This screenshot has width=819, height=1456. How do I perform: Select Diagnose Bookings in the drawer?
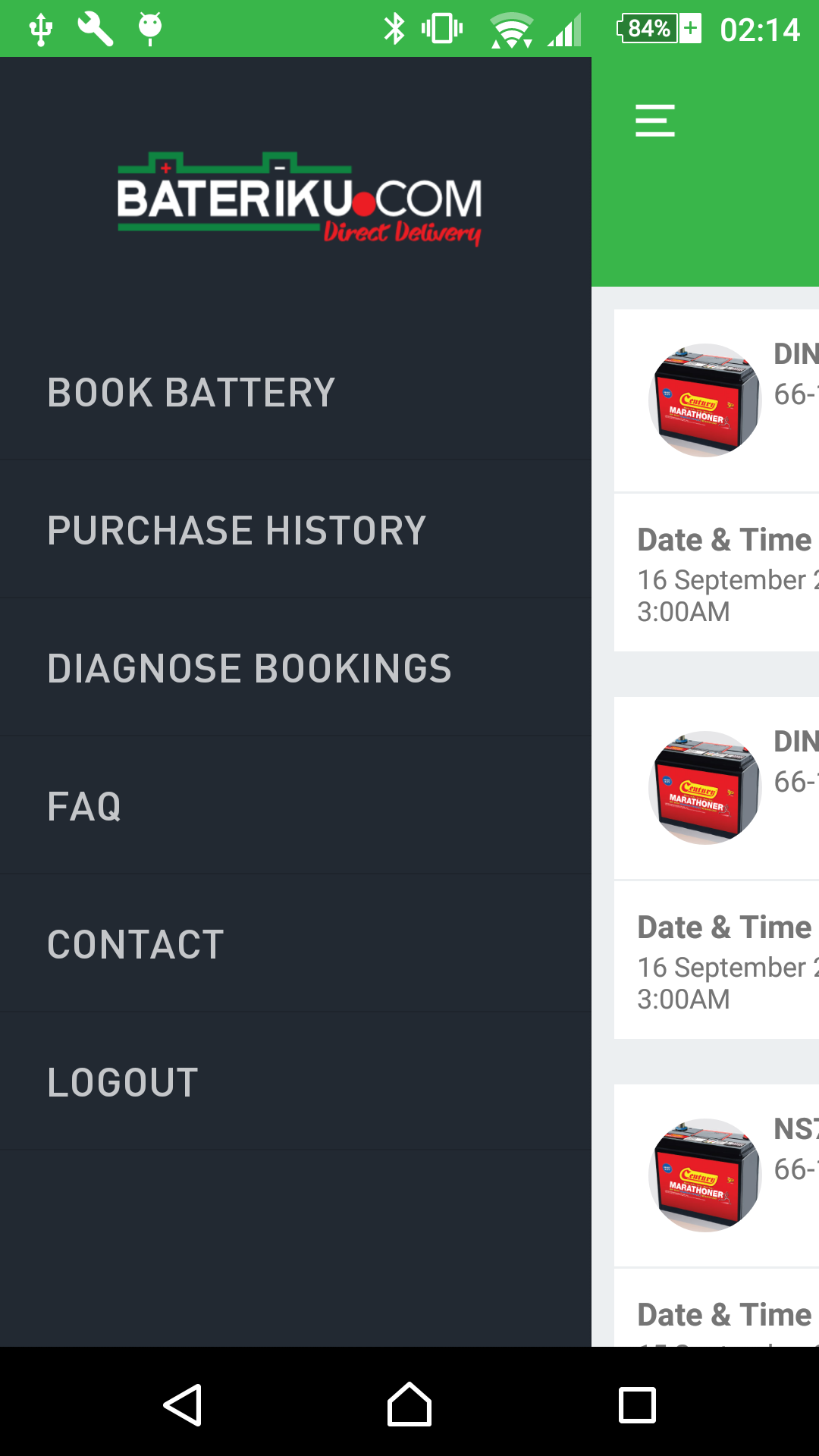coord(249,669)
